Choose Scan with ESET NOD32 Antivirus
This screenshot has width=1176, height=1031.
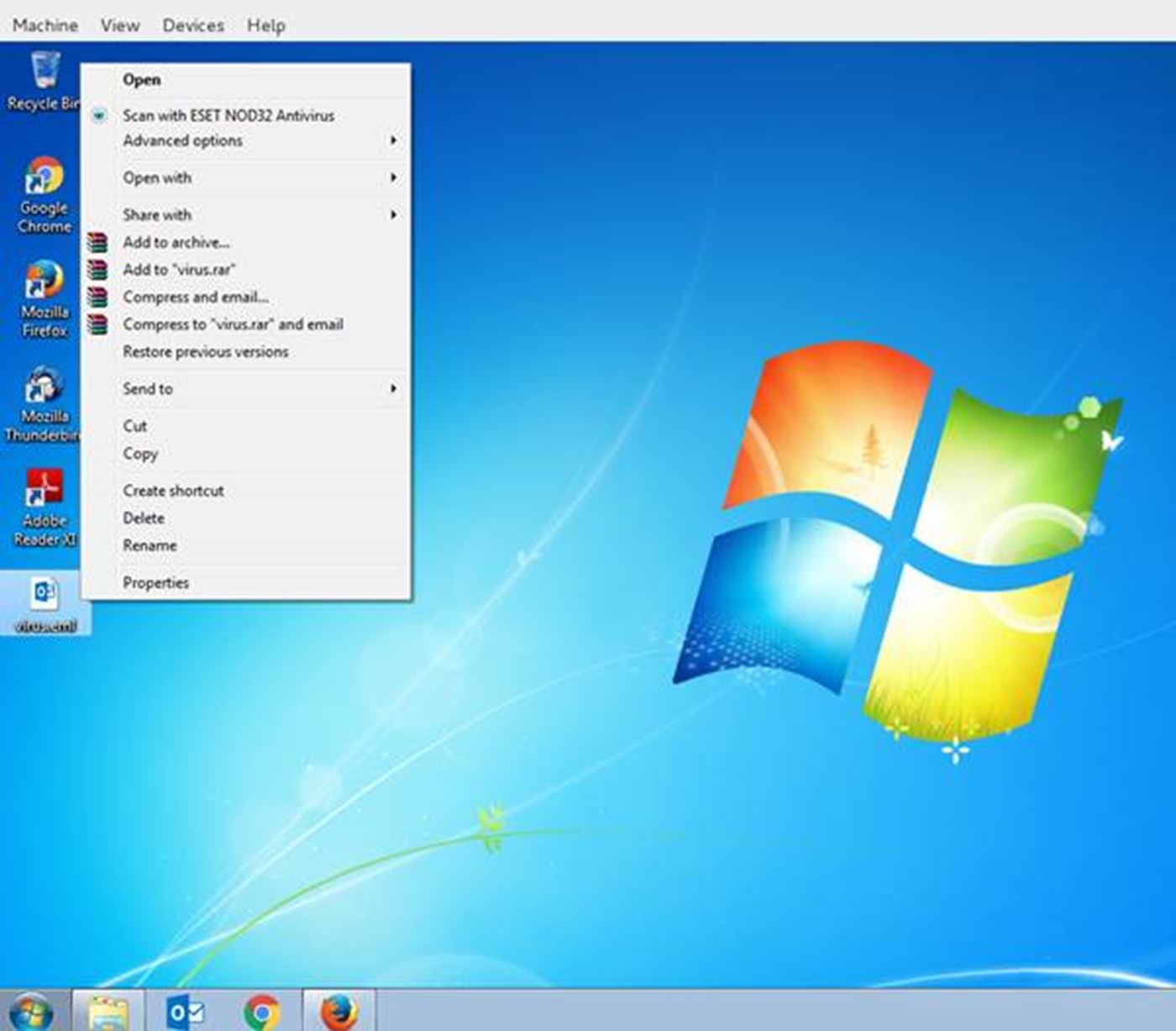pos(228,116)
